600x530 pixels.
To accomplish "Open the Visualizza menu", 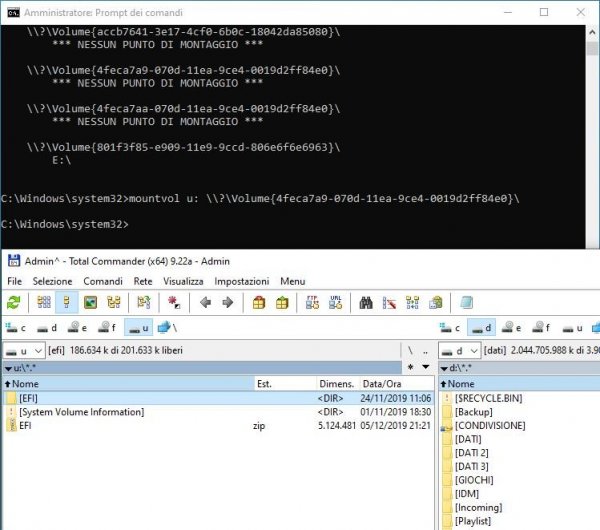I will tap(183, 281).
